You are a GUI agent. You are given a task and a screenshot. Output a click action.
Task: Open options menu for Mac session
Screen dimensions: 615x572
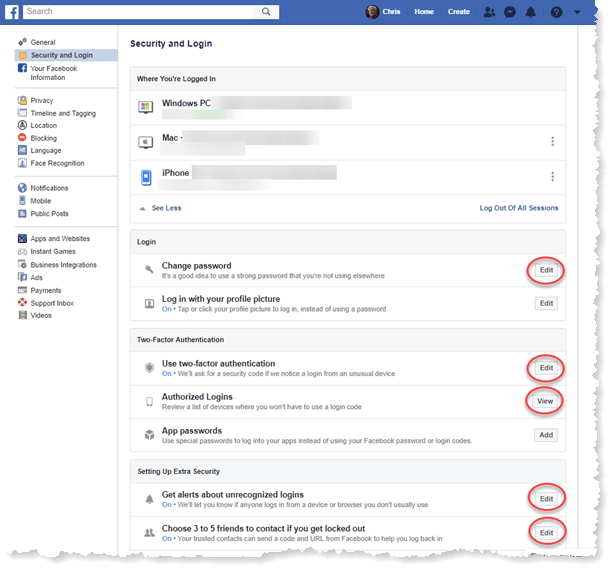point(552,141)
